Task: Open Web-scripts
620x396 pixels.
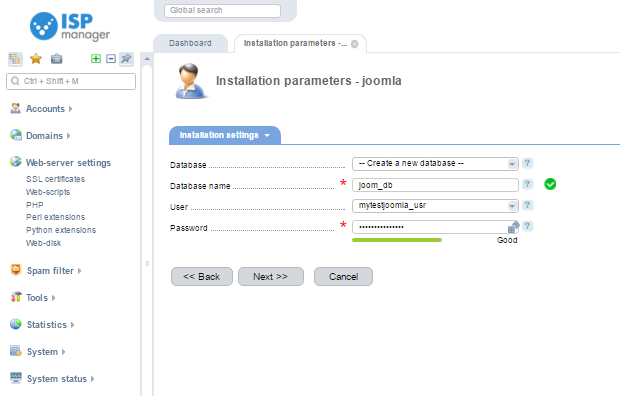Action: [48, 192]
